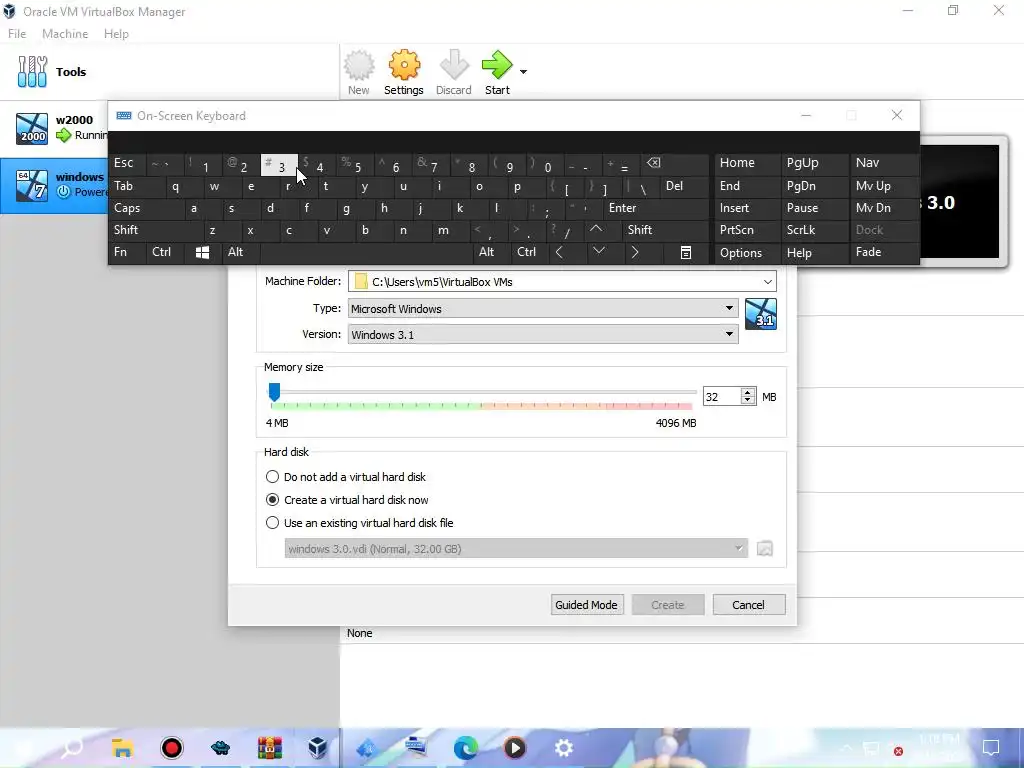The width and height of the screenshot is (1024, 768).
Task: Toggle the Fn key on keyboard
Action: [127, 252]
